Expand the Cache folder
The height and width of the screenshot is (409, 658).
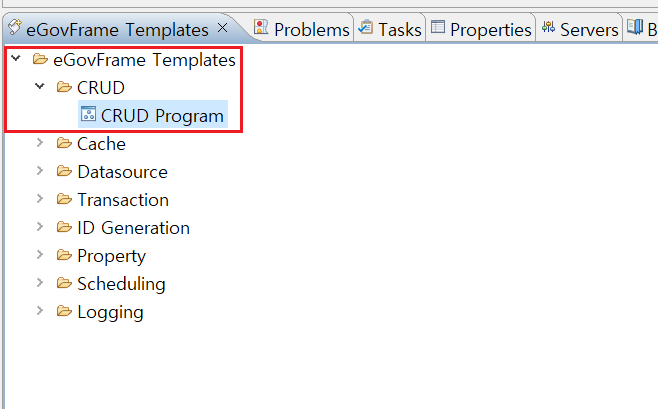(x=40, y=143)
